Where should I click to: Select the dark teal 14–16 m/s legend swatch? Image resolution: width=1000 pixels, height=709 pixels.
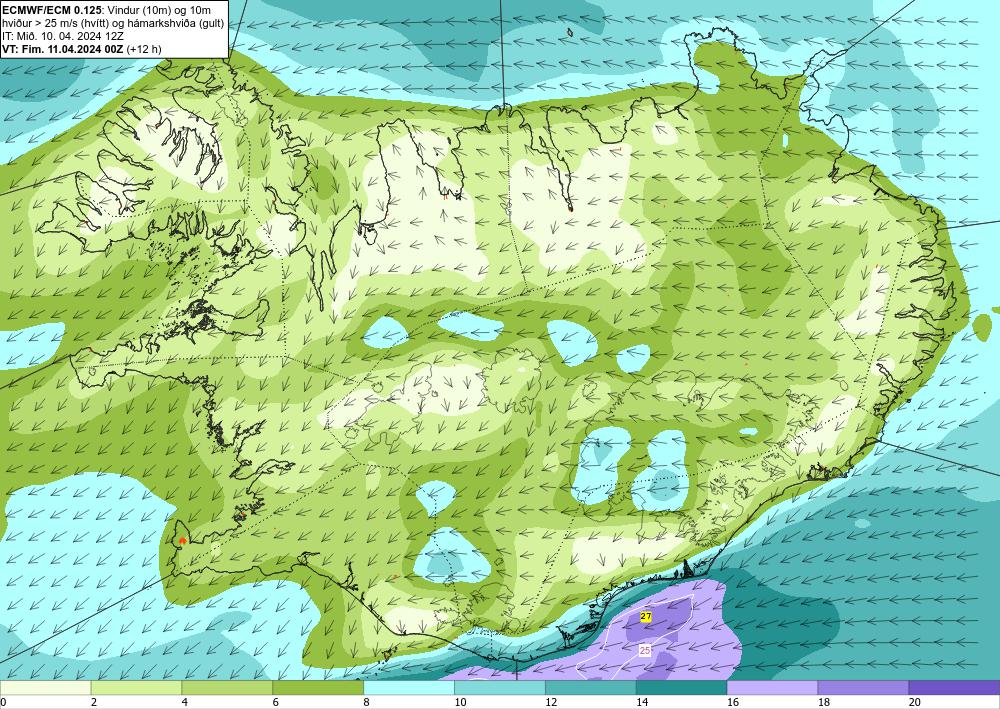tap(681, 688)
